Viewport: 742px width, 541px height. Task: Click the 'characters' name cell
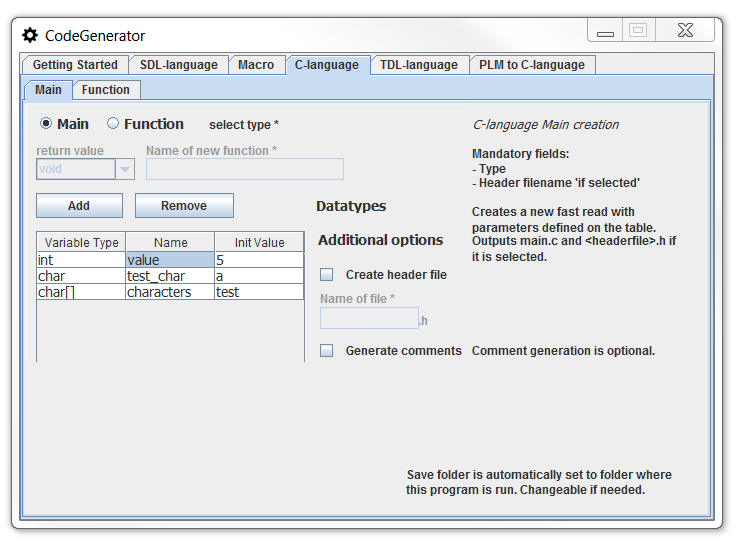coord(170,292)
